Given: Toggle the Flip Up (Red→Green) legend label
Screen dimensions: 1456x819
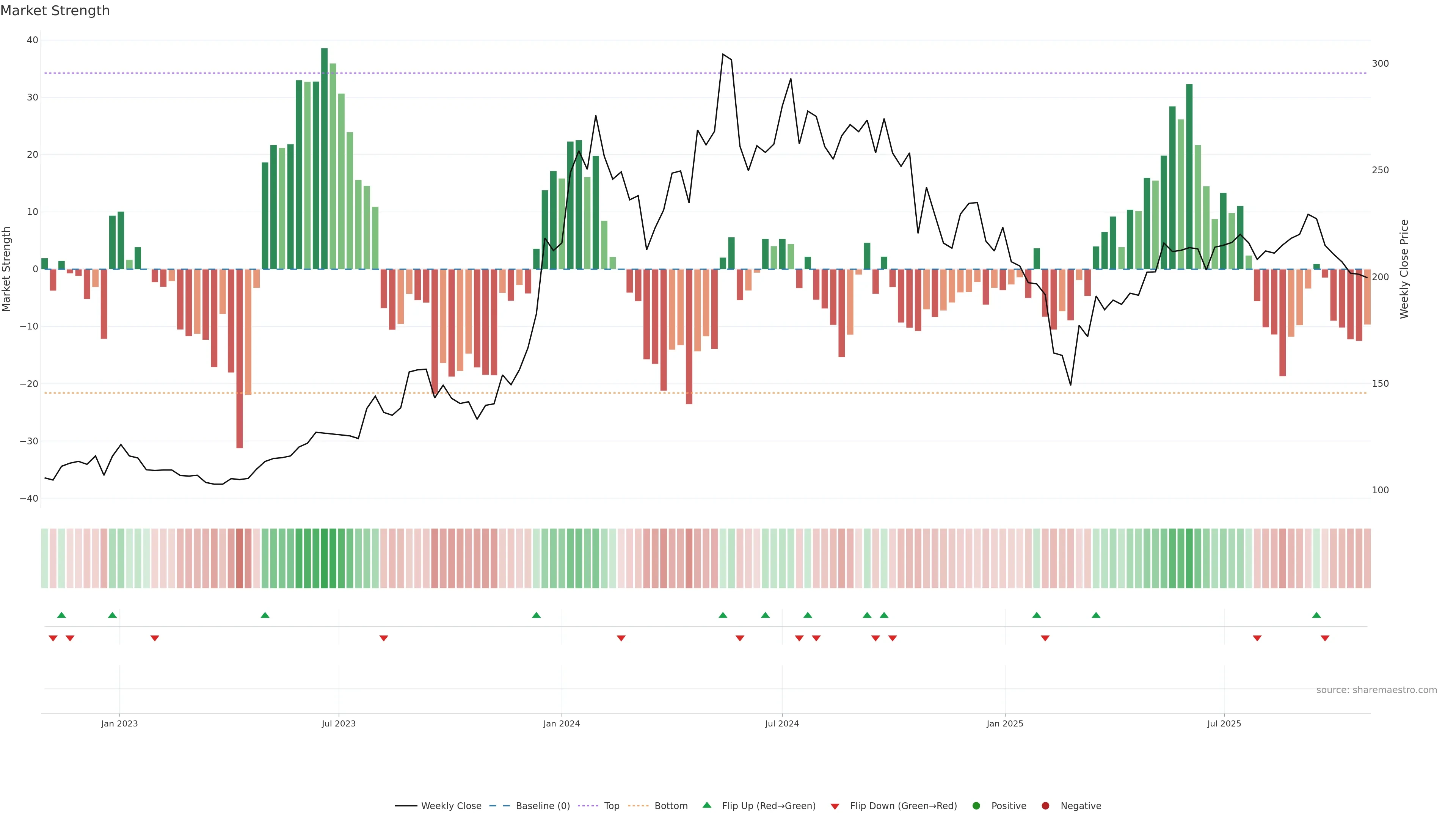Looking at the screenshot, I should tap(769, 806).
